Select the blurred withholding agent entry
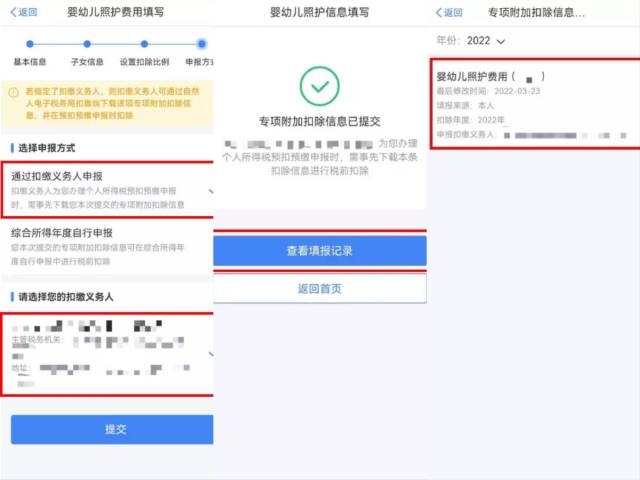Image resolution: width=640 pixels, height=480 pixels. (x=108, y=354)
